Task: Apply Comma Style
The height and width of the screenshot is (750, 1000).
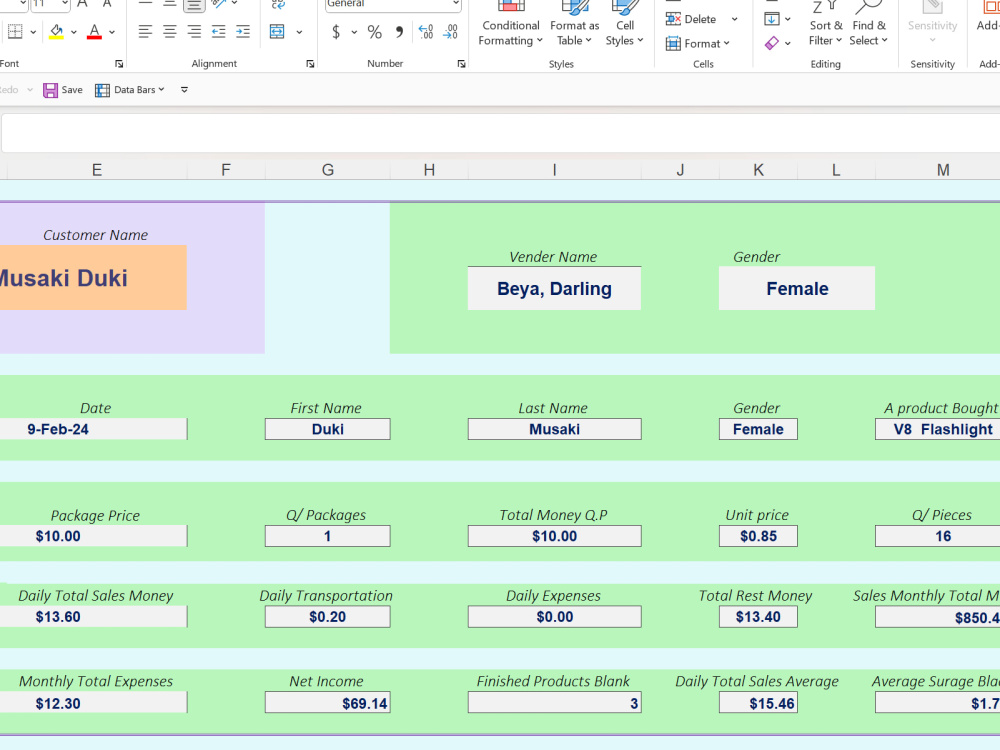Action: pyautogui.click(x=399, y=31)
